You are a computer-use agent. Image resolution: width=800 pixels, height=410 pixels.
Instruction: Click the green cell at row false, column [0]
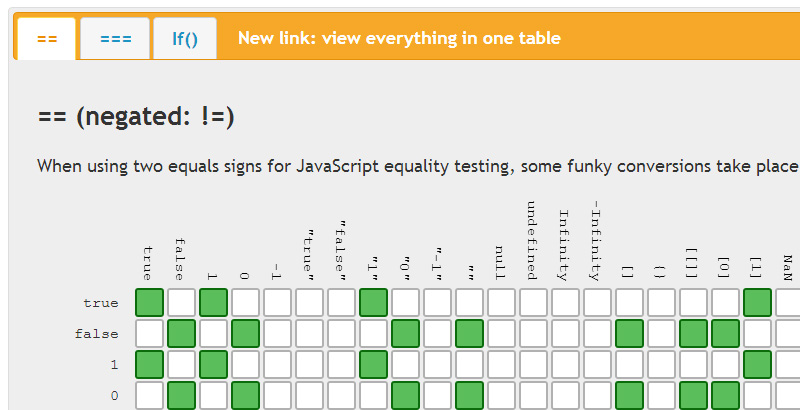(726, 335)
